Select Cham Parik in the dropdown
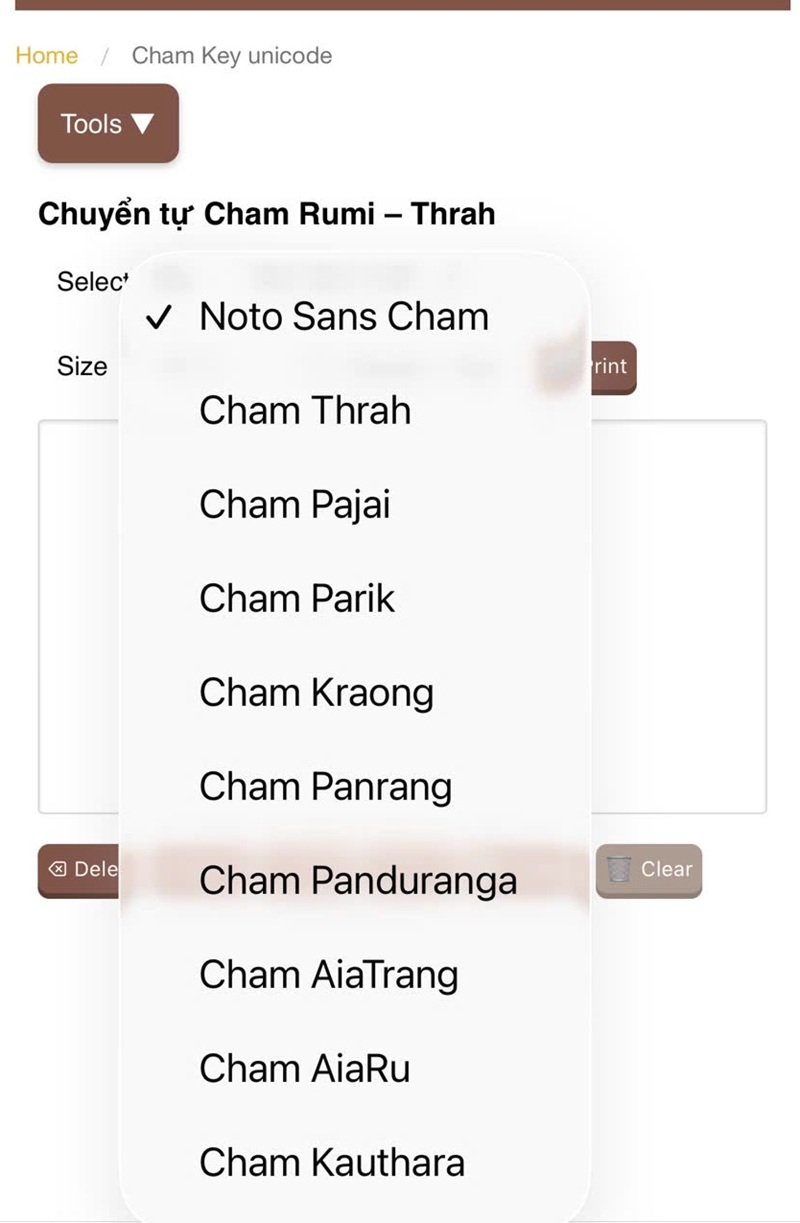 click(x=297, y=599)
